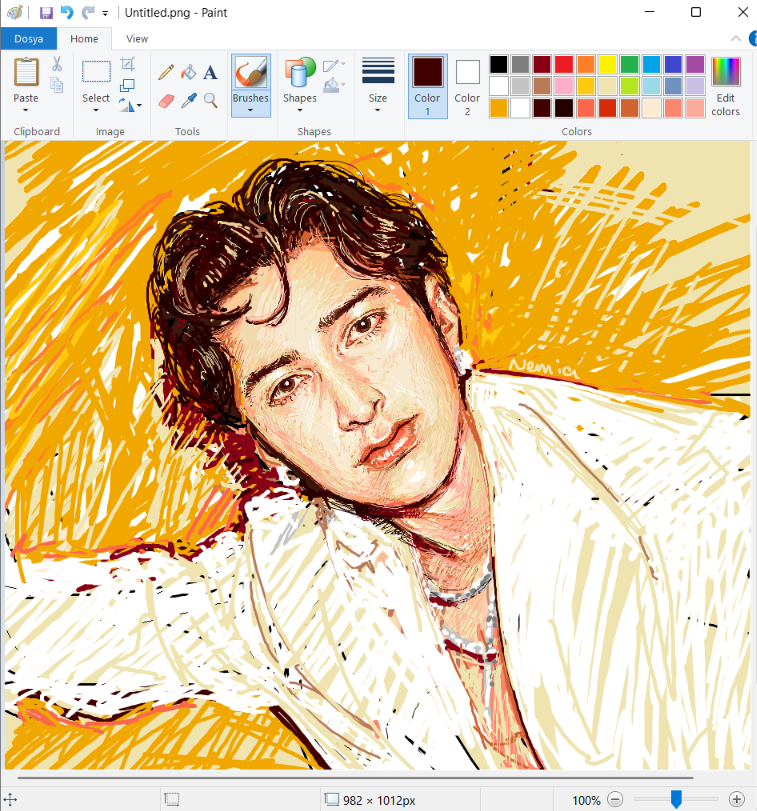This screenshot has width=757, height=811.
Task: Click the Paste label button
Action: coord(26,98)
